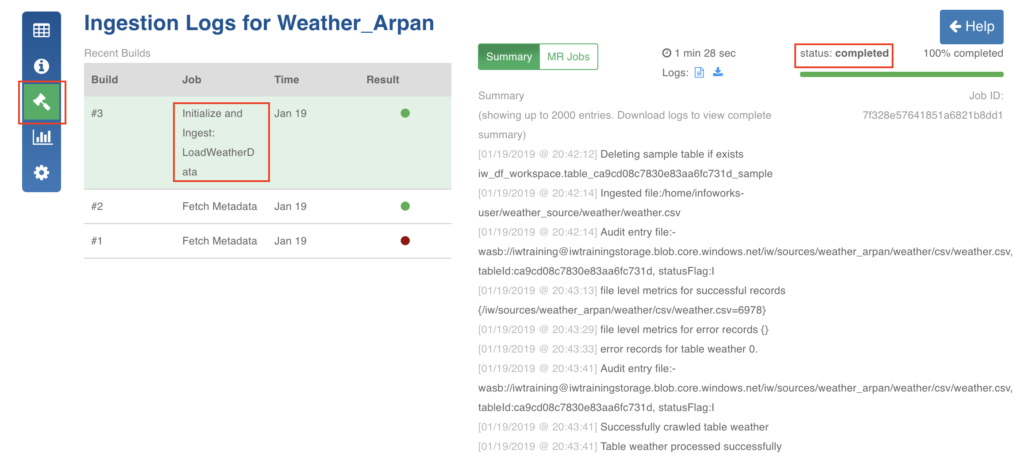Image resolution: width=1024 pixels, height=465 pixels.
Task: Click the info circle icon in sidebar
Action: (x=41, y=66)
